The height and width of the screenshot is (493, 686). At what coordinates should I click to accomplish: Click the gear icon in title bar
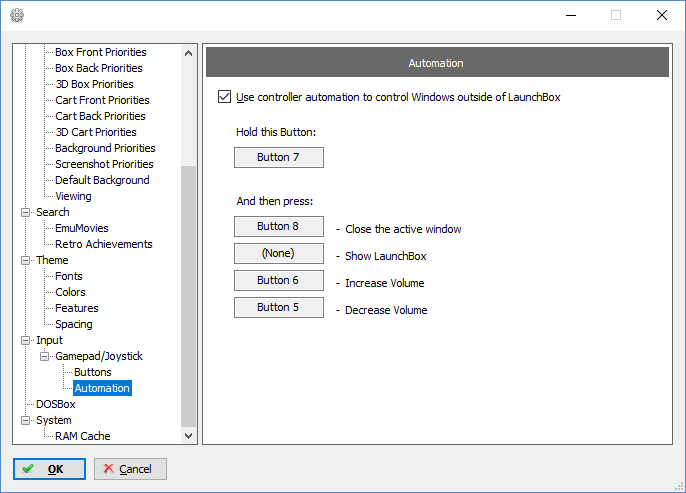(17, 15)
